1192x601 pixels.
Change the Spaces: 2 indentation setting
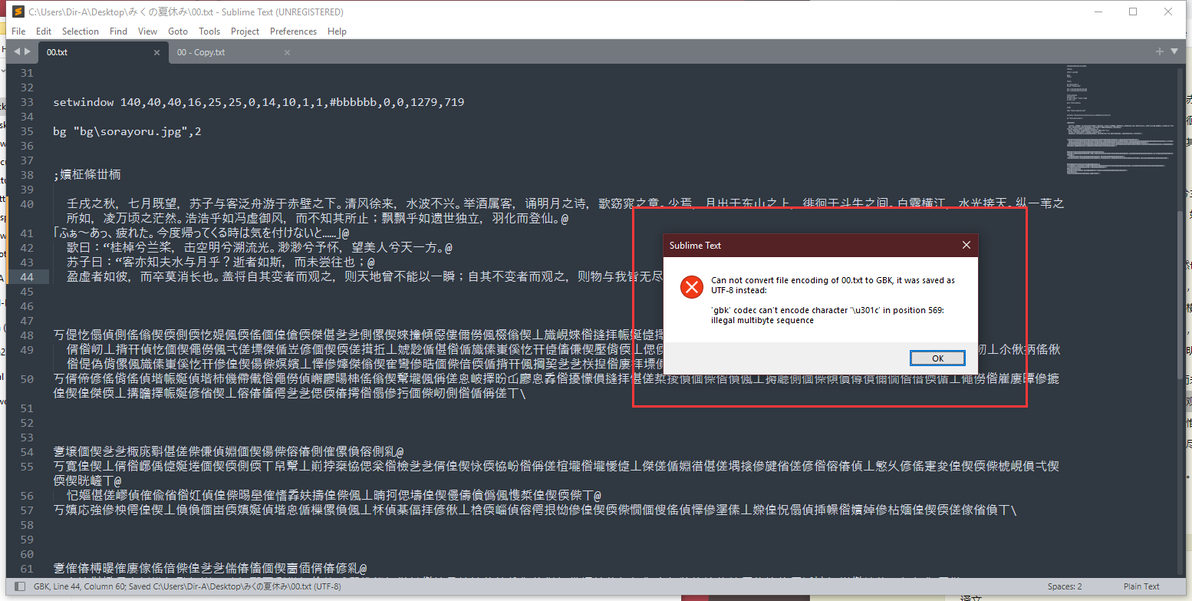1064,587
